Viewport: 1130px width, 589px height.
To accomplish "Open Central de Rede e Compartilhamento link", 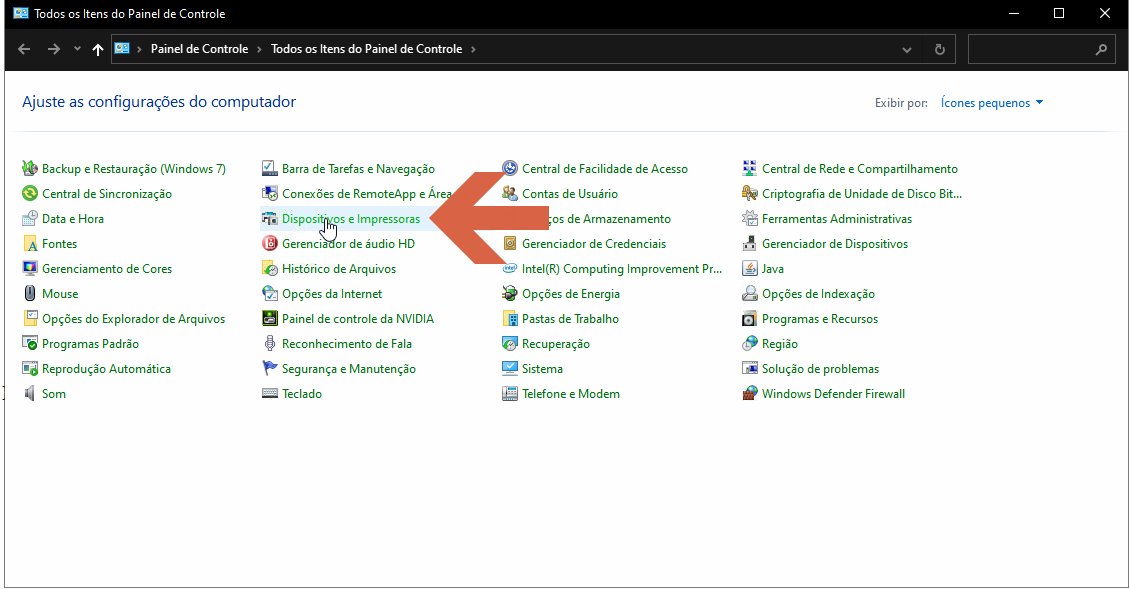I will coord(860,169).
